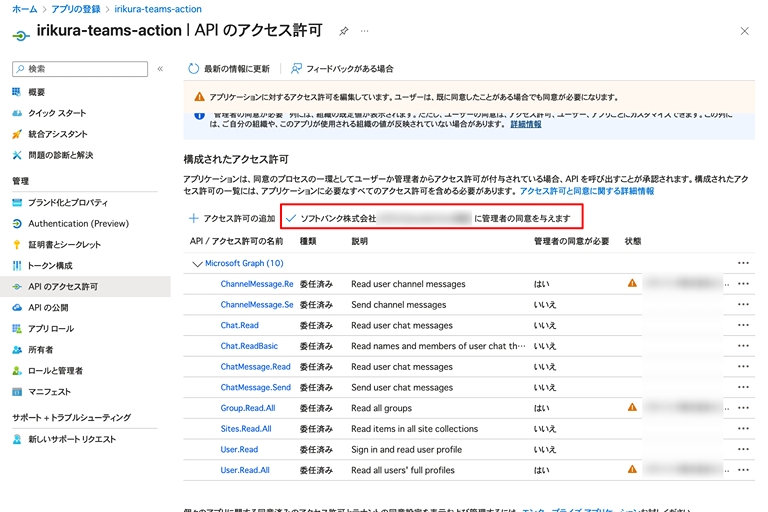
Task: Click ホーム breadcrumb link
Action: coord(24,9)
